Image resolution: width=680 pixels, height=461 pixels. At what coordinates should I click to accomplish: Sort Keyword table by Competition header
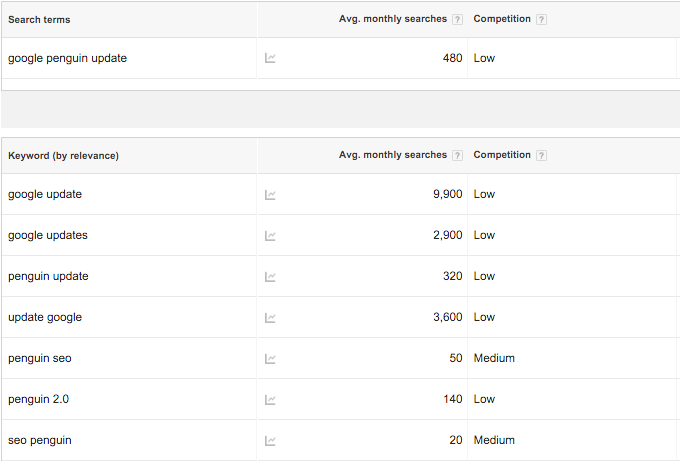(x=502, y=155)
